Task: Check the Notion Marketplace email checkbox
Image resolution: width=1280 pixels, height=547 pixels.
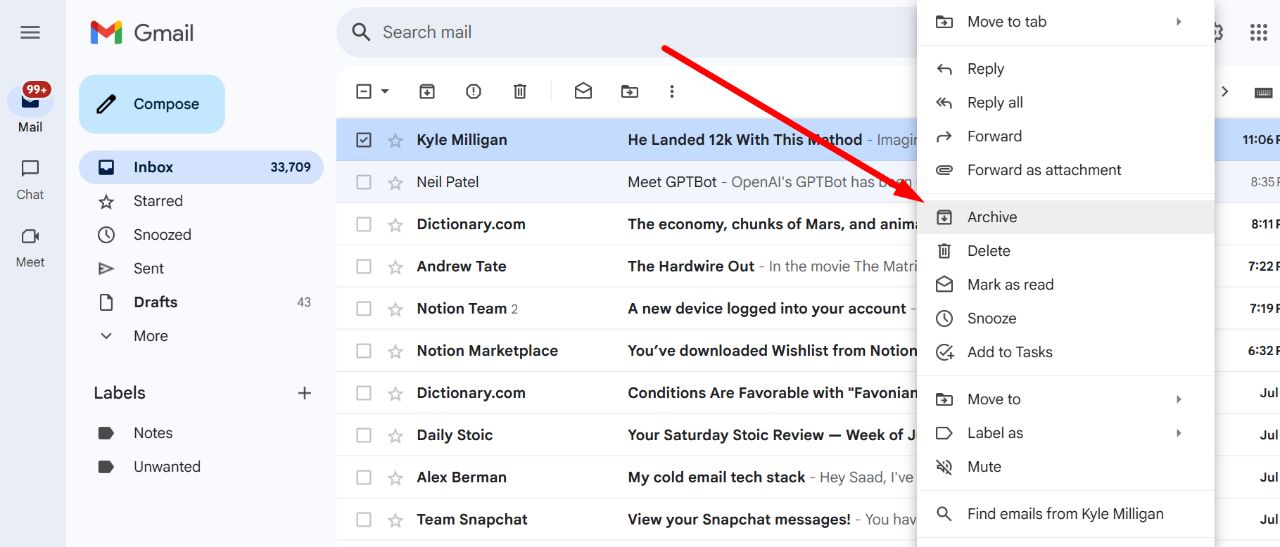Action: point(364,351)
